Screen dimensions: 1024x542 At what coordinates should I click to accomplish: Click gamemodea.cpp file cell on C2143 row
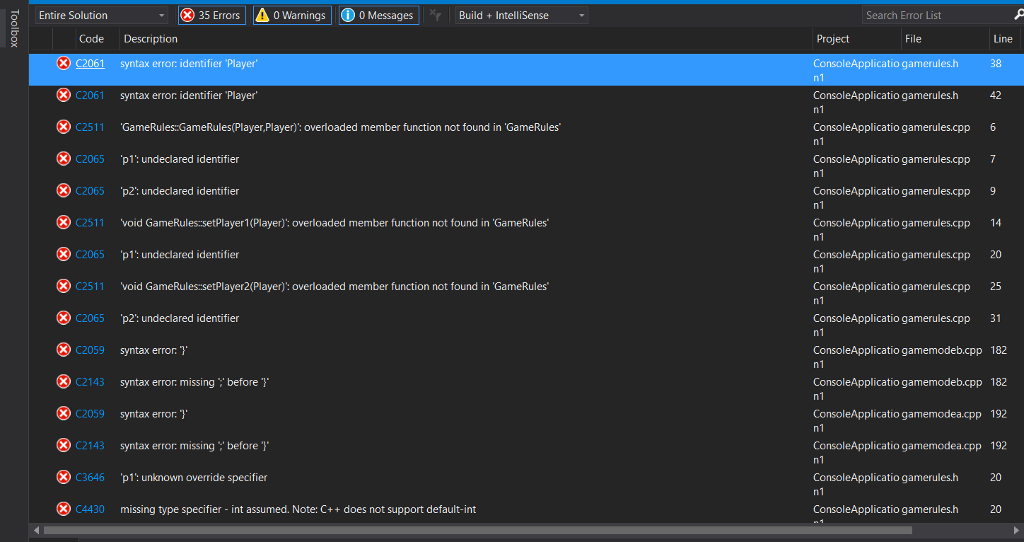coord(942,446)
